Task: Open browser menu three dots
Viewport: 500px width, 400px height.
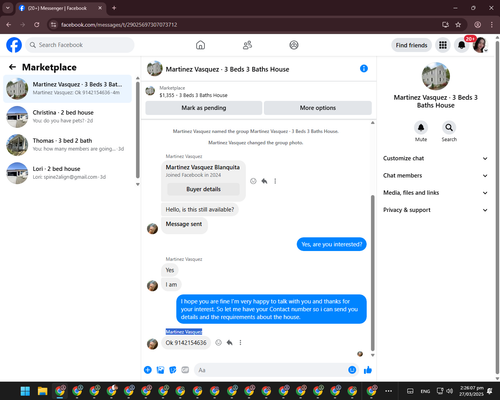Action: 492,25
